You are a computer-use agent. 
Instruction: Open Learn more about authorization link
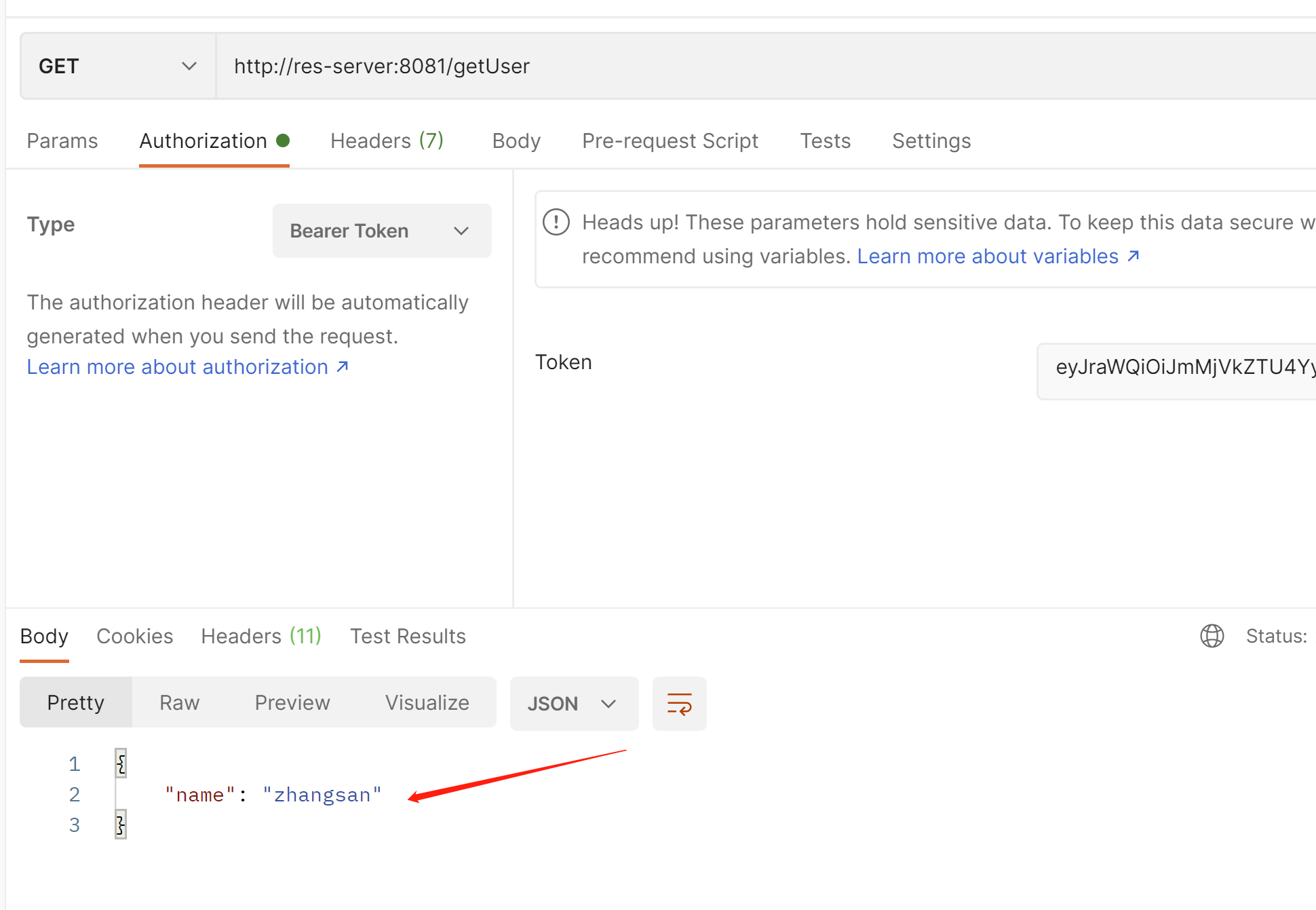(x=187, y=367)
